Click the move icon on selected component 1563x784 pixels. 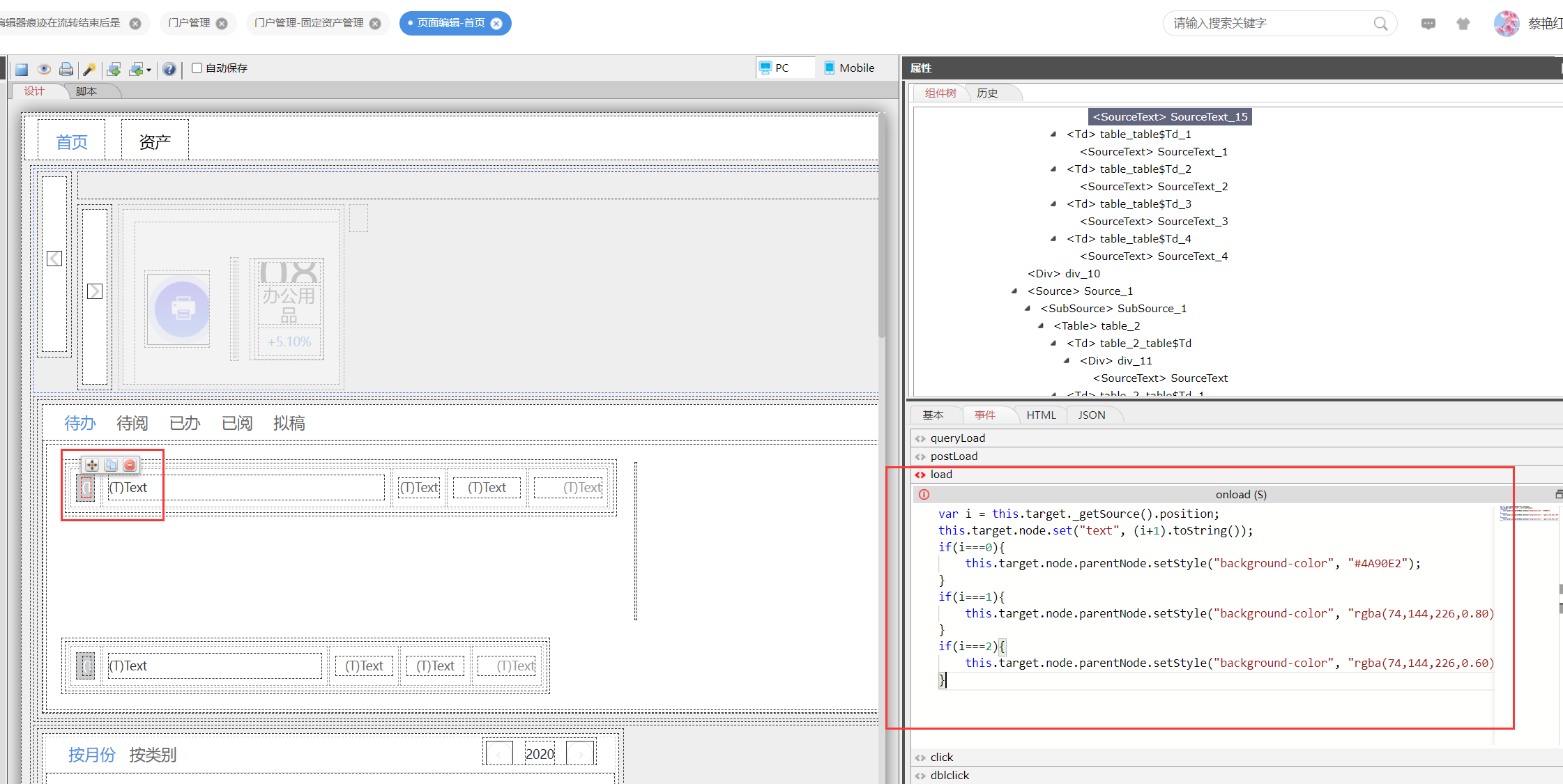point(92,465)
